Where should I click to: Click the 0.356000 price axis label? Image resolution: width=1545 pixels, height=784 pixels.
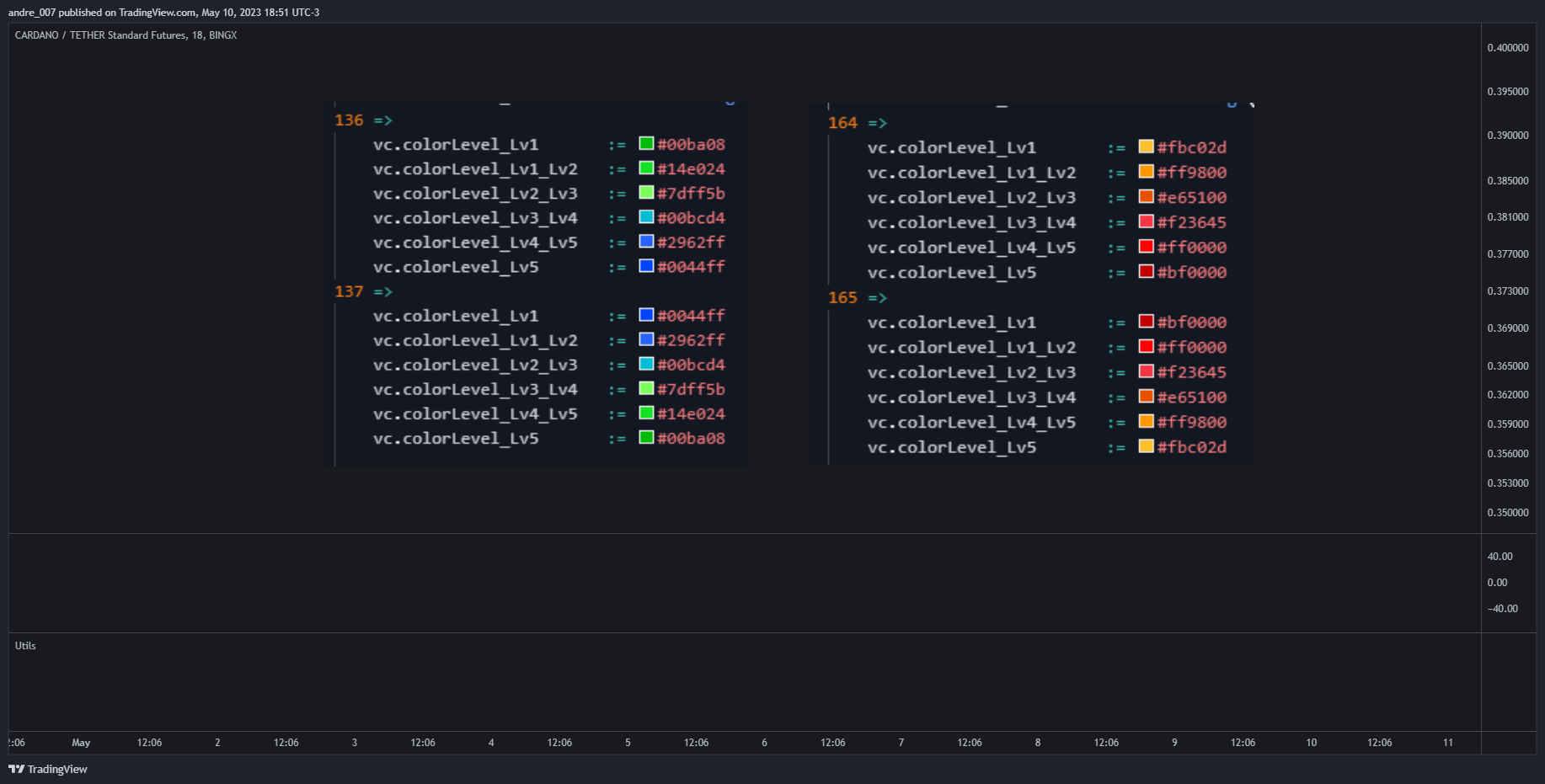(x=1508, y=454)
